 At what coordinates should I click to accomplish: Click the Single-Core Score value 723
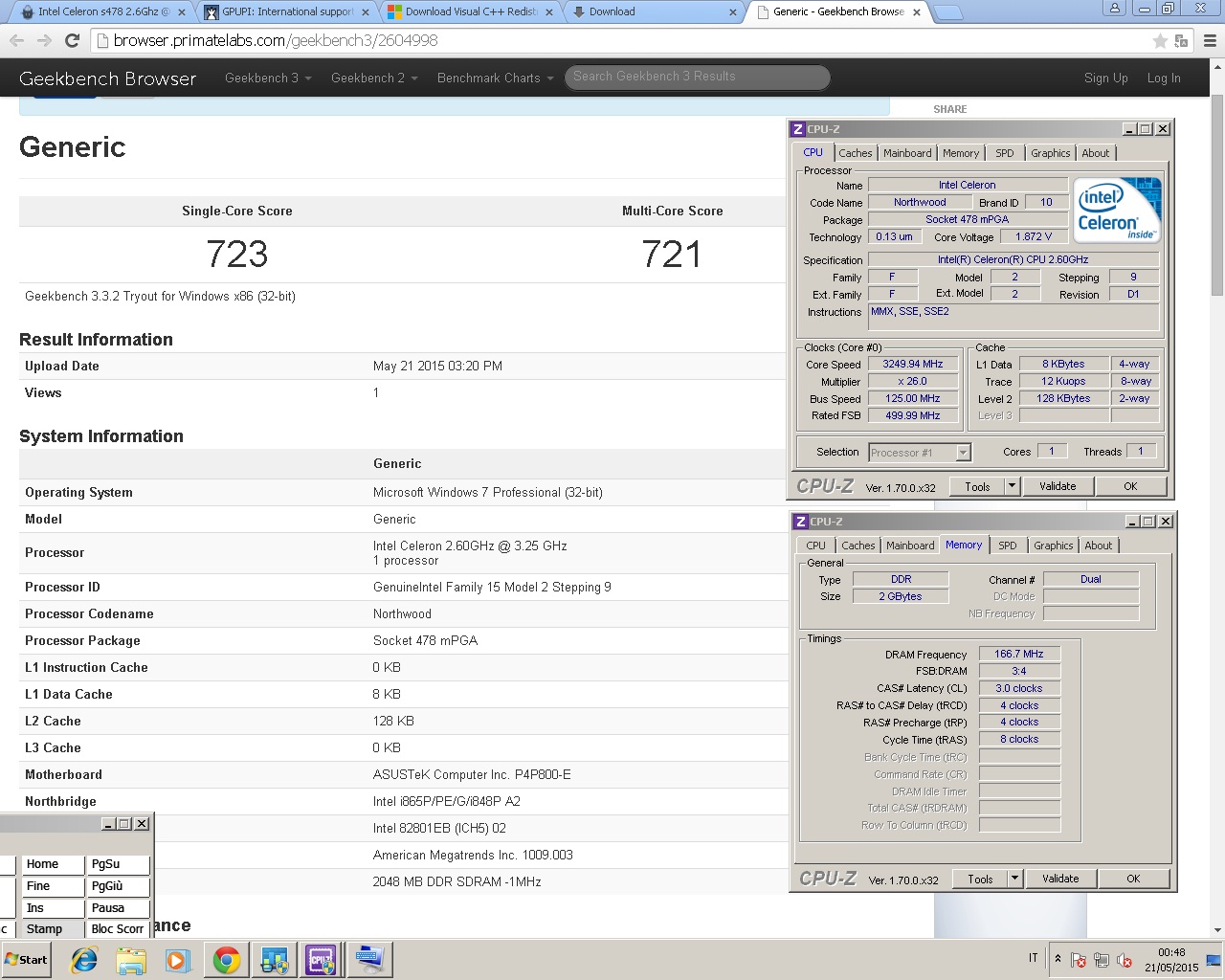(237, 255)
